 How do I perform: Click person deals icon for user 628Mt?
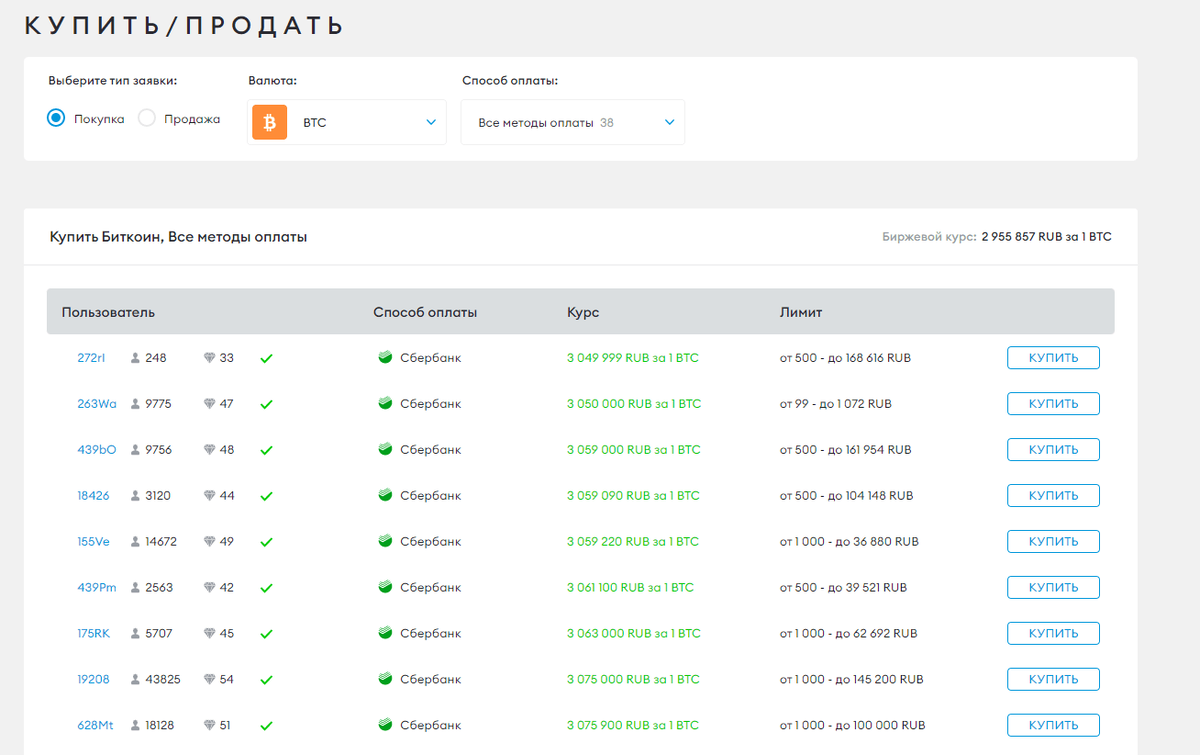tap(135, 726)
